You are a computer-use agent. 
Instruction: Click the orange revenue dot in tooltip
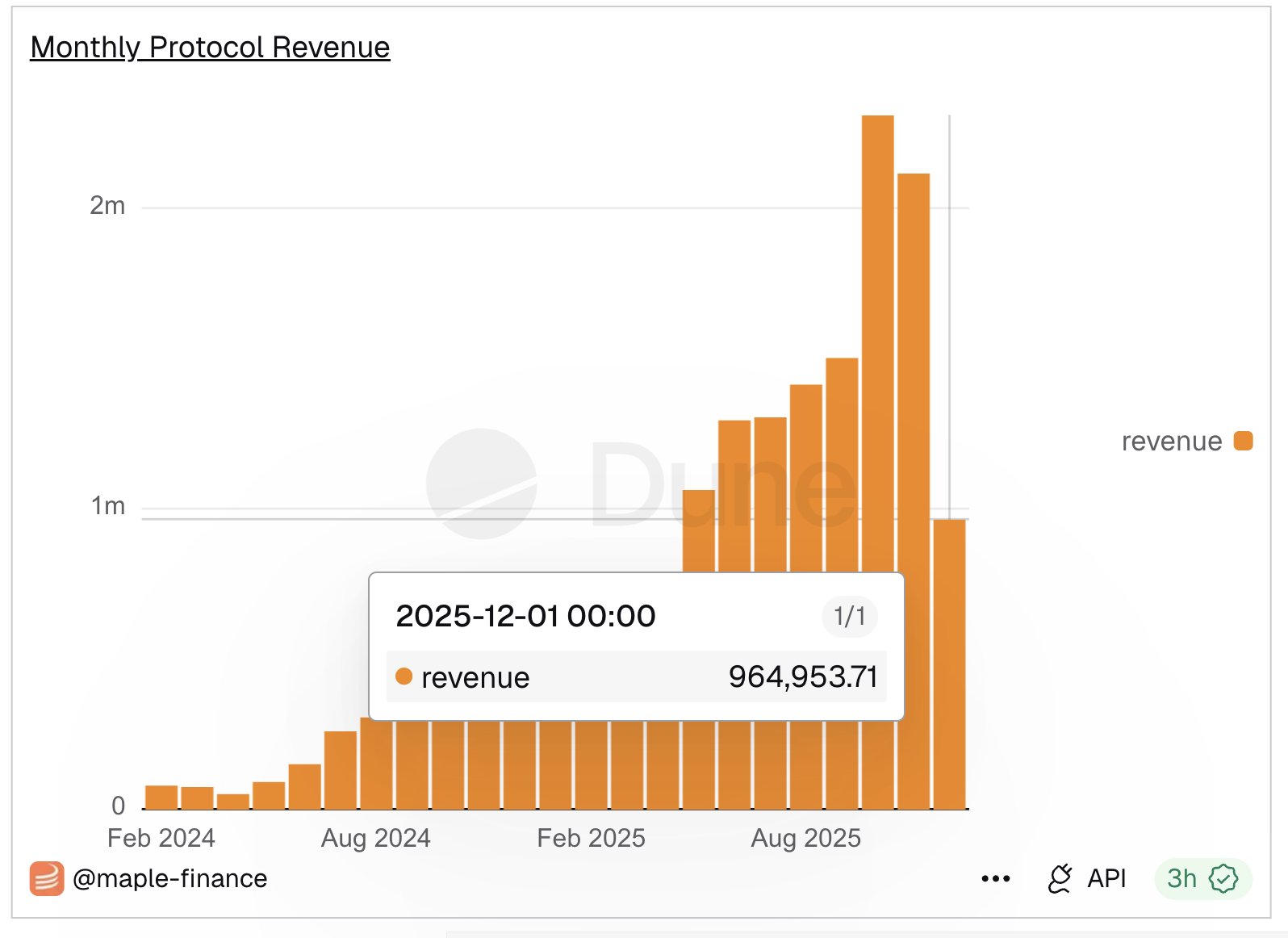click(x=404, y=676)
